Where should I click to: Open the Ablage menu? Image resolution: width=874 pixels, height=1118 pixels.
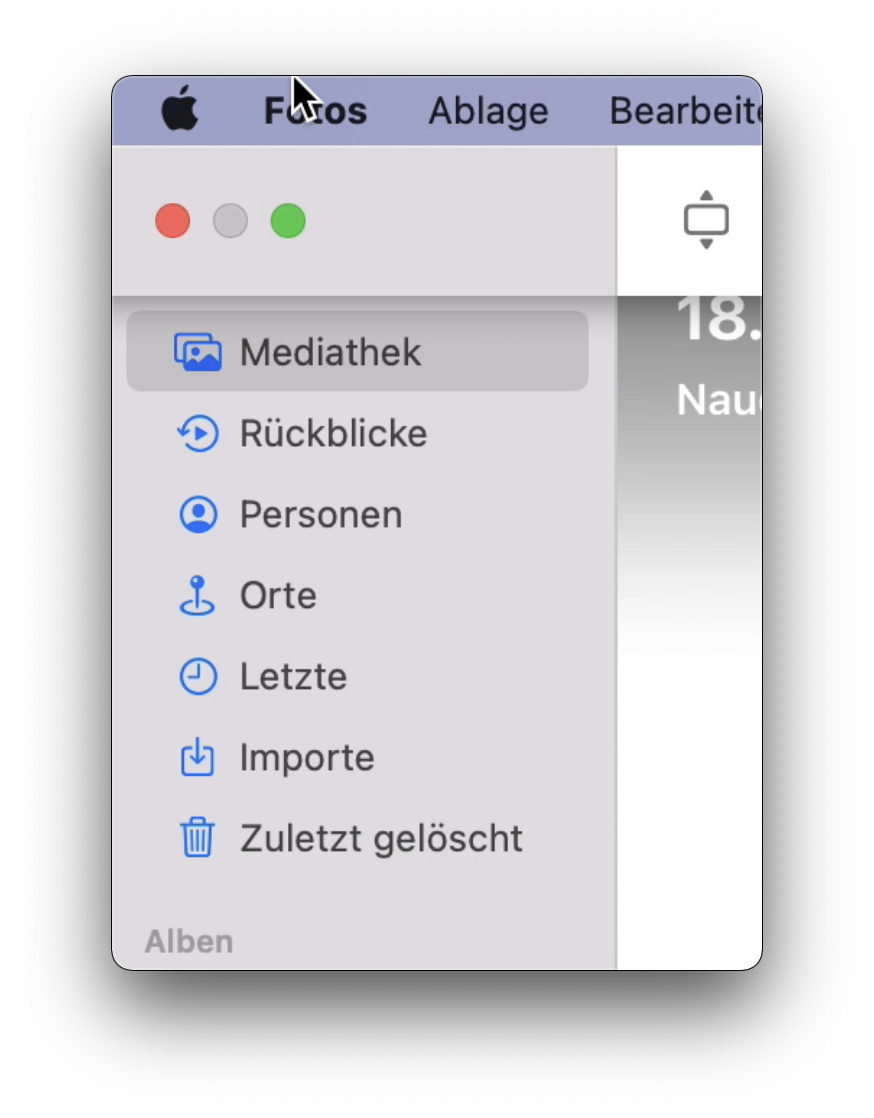tap(488, 111)
